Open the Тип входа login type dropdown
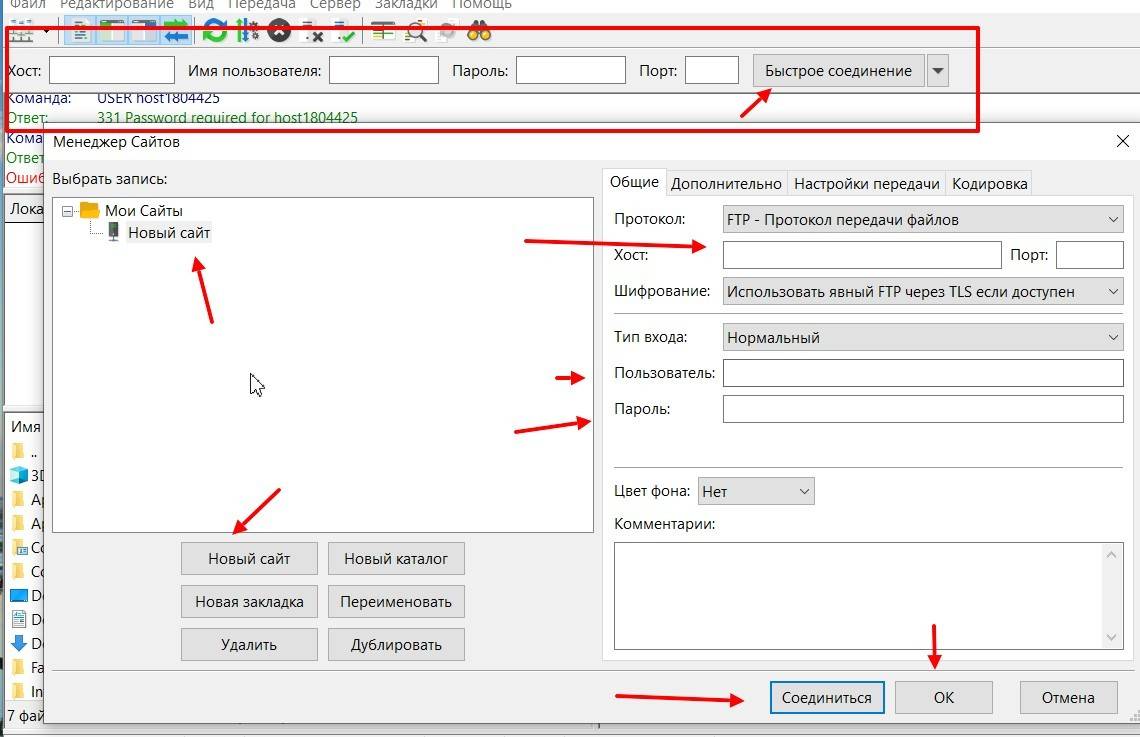 tap(922, 338)
